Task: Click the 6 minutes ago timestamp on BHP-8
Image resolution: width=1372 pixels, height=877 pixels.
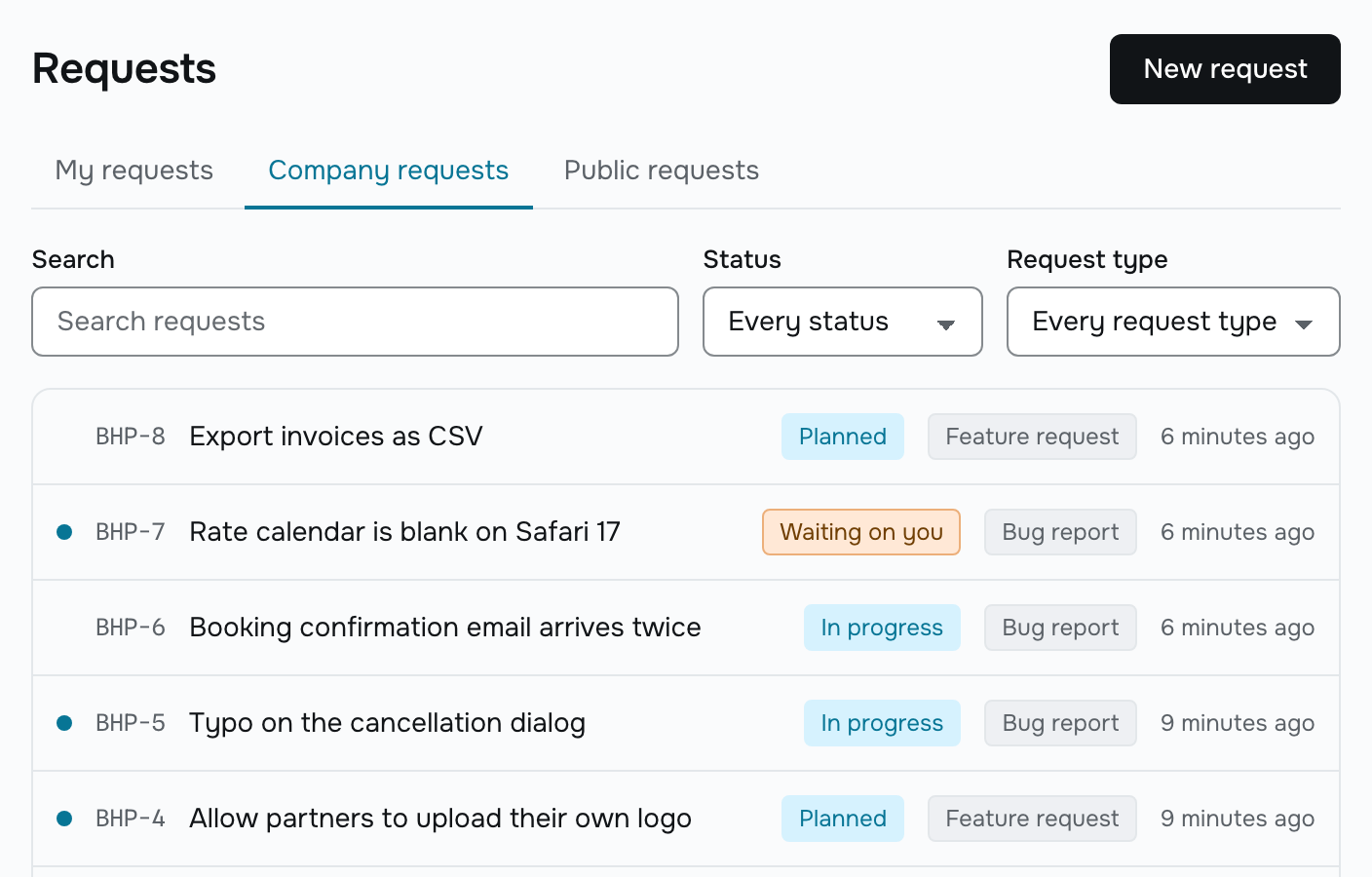Action: pos(1238,437)
